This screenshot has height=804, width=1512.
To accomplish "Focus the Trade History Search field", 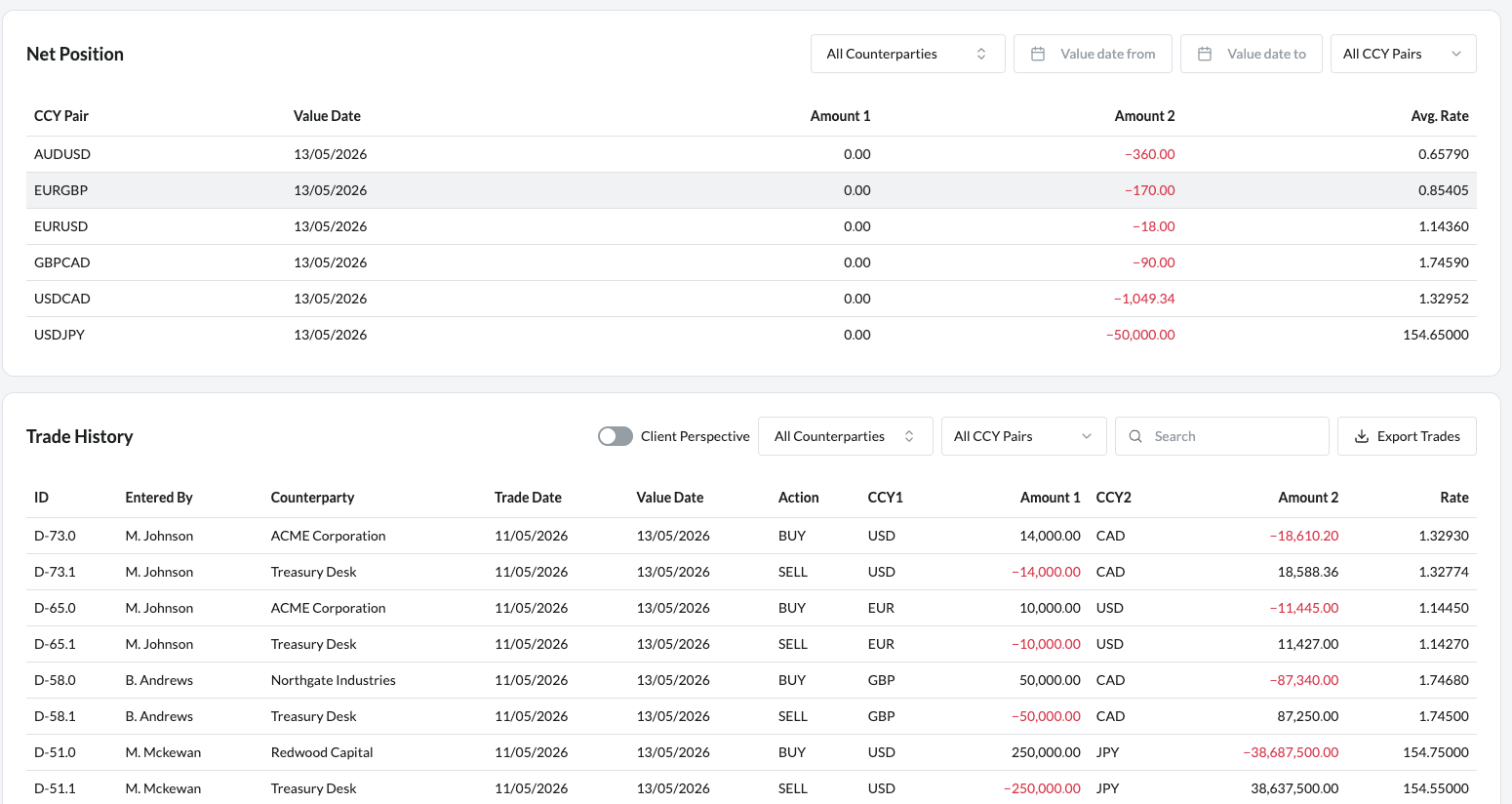I will click(1221, 436).
